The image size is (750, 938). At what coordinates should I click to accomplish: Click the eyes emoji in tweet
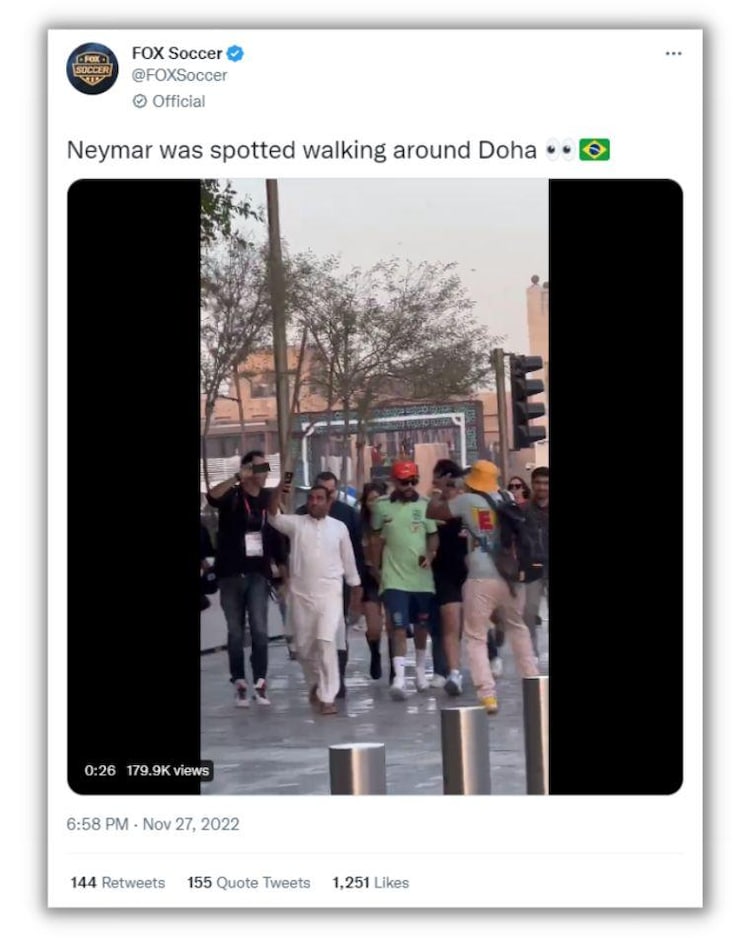click(x=560, y=150)
